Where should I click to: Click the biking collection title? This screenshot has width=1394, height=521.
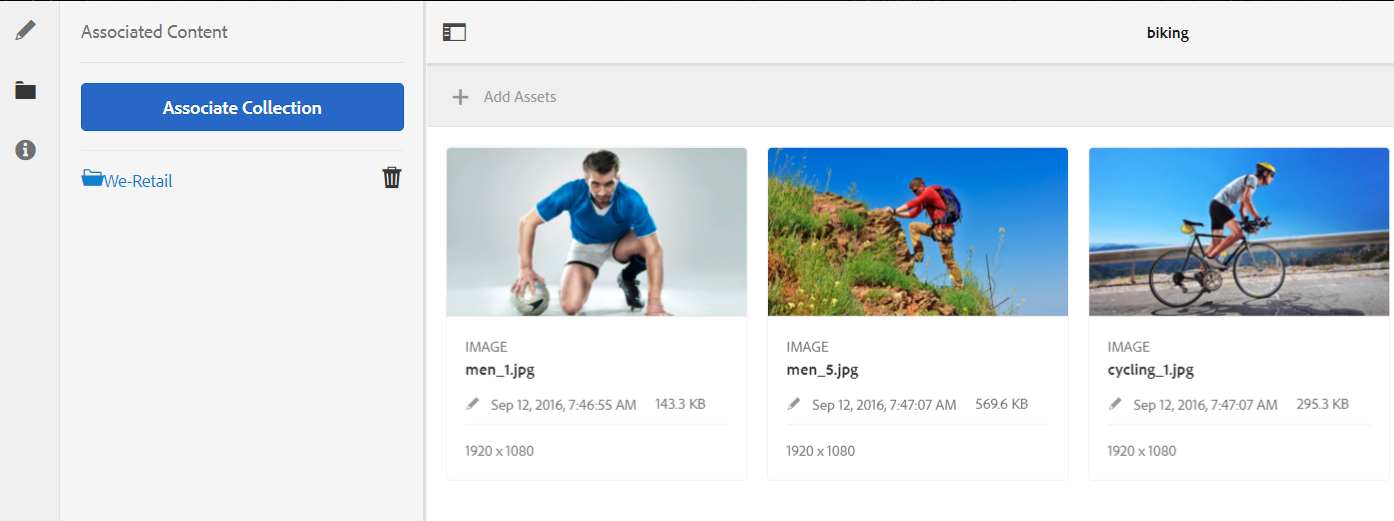(1167, 33)
